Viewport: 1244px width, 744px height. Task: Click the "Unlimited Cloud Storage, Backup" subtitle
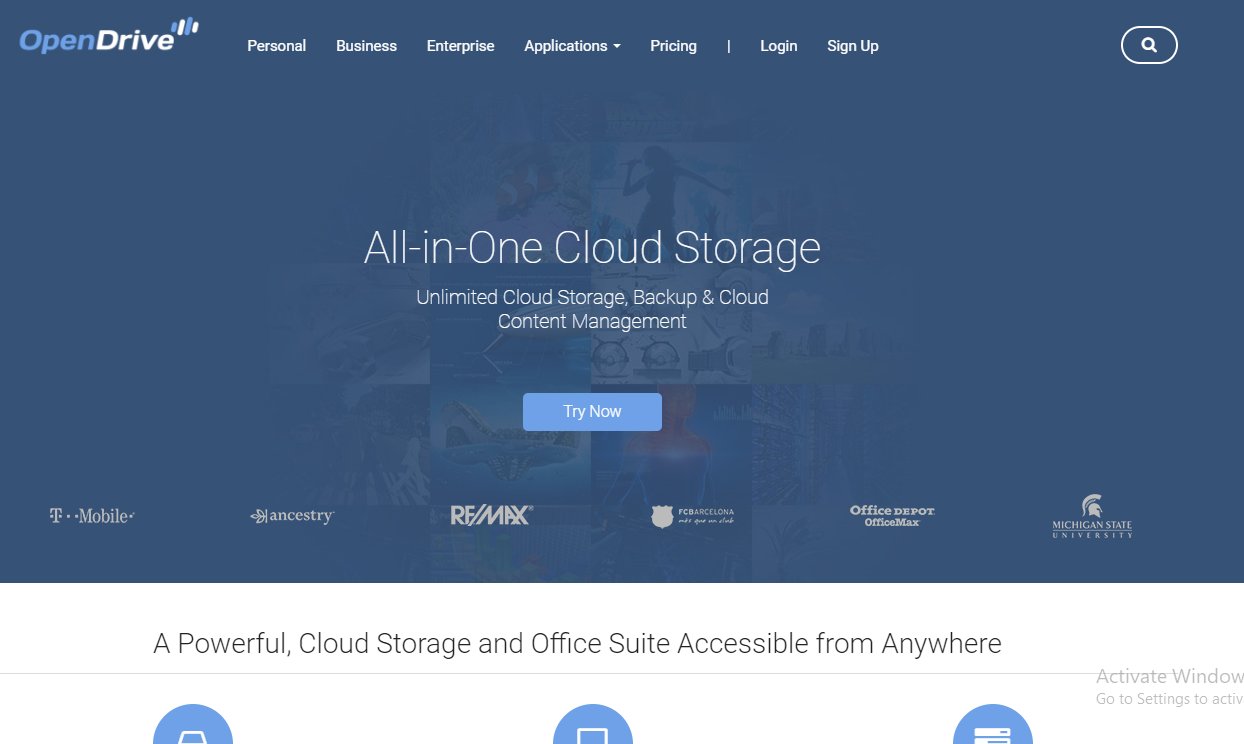(x=592, y=309)
